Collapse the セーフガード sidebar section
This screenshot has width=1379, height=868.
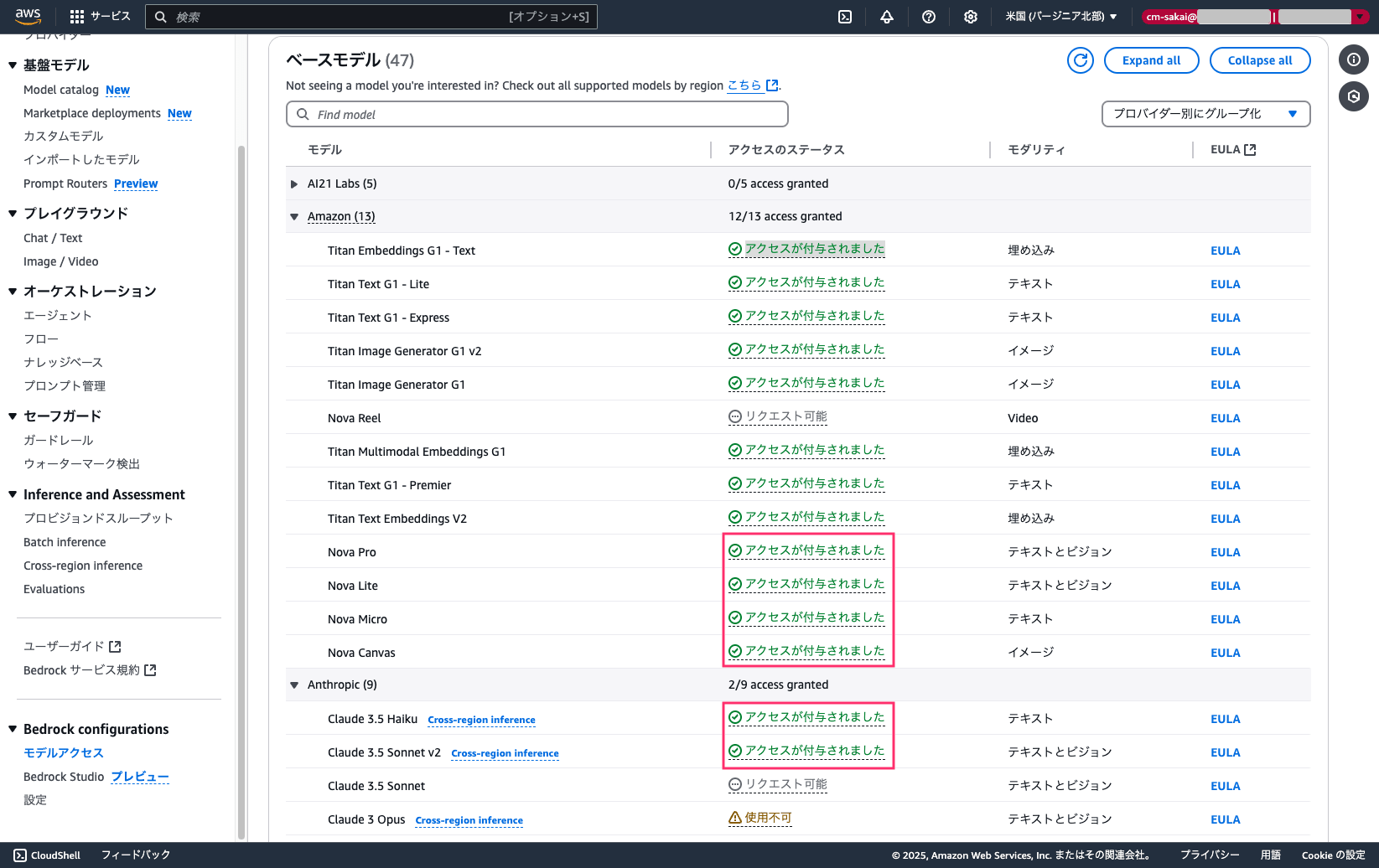tap(13, 416)
